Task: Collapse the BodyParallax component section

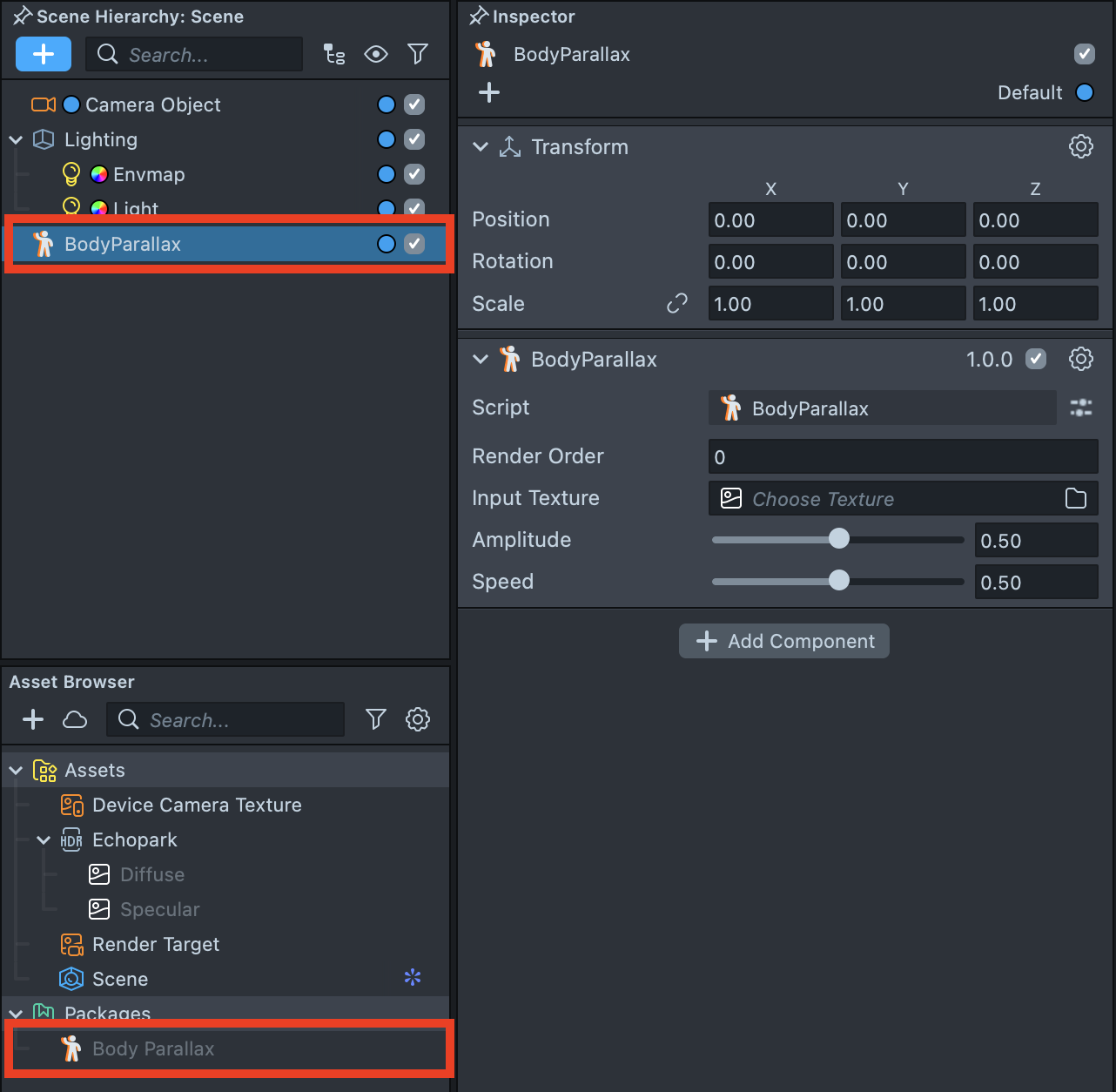Action: pyautogui.click(x=481, y=360)
